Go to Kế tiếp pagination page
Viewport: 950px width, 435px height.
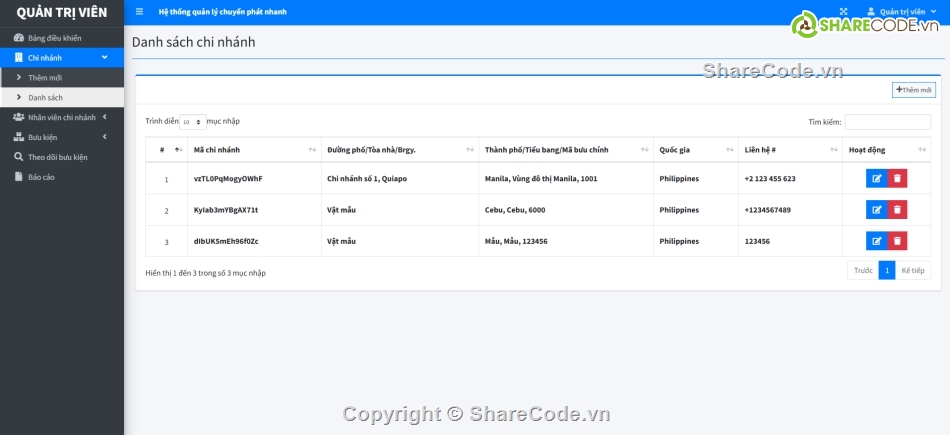point(912,271)
